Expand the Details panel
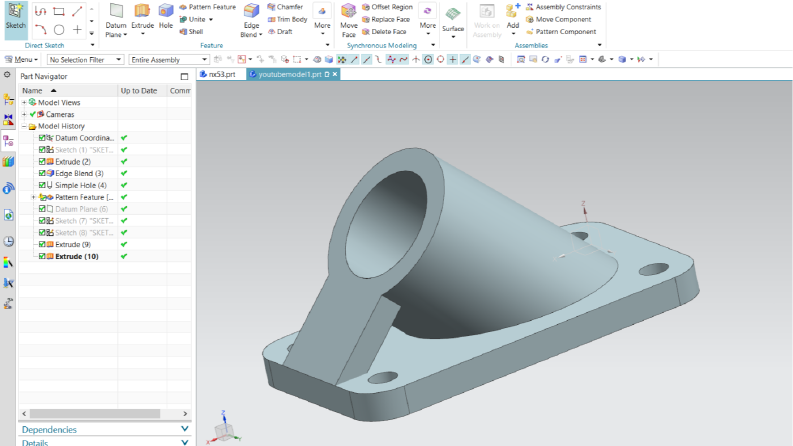Image resolution: width=793 pixels, height=446 pixels. tap(105, 442)
